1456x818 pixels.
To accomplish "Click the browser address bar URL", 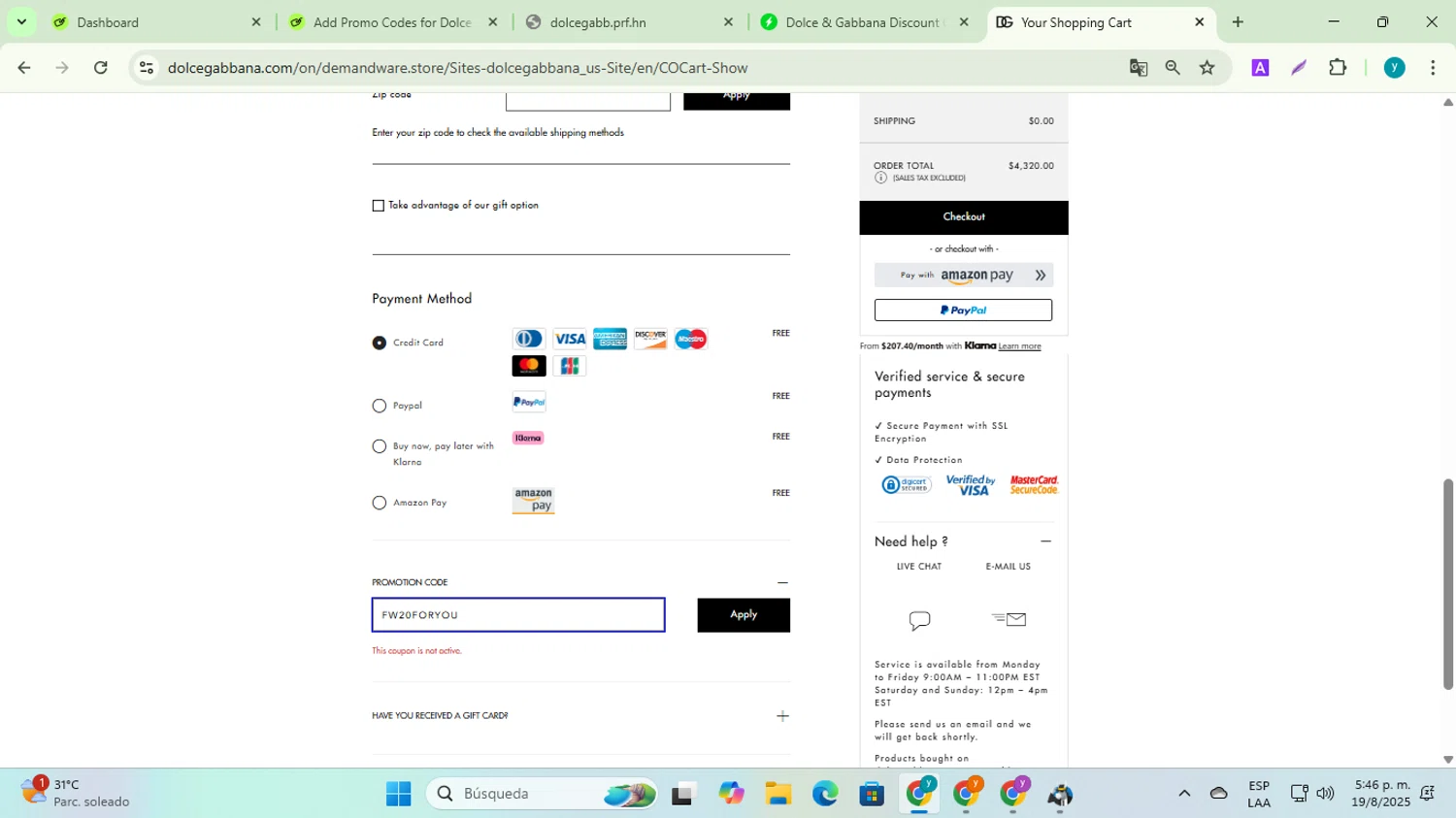I will click(457, 68).
